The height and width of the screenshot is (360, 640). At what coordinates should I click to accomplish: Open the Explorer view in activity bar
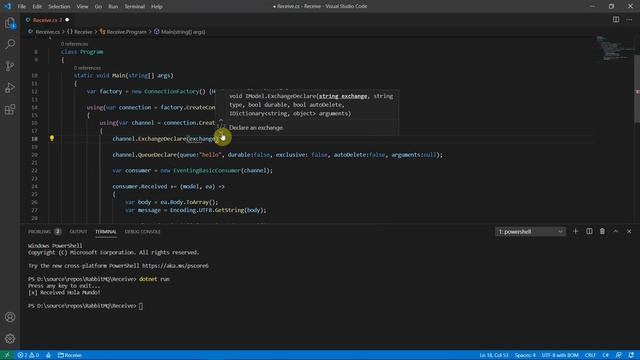[10, 23]
